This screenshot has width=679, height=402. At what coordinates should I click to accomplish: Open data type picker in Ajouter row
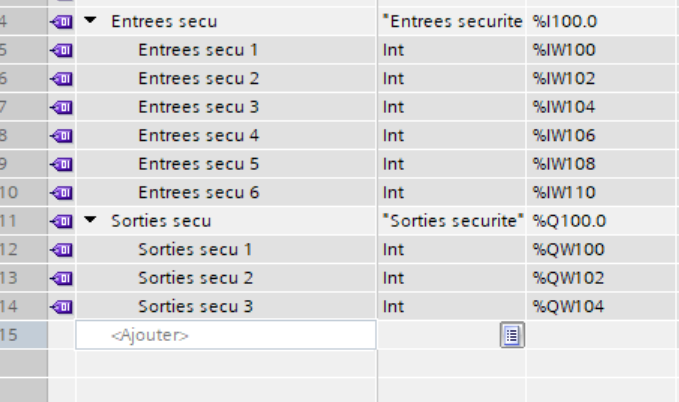pos(512,336)
